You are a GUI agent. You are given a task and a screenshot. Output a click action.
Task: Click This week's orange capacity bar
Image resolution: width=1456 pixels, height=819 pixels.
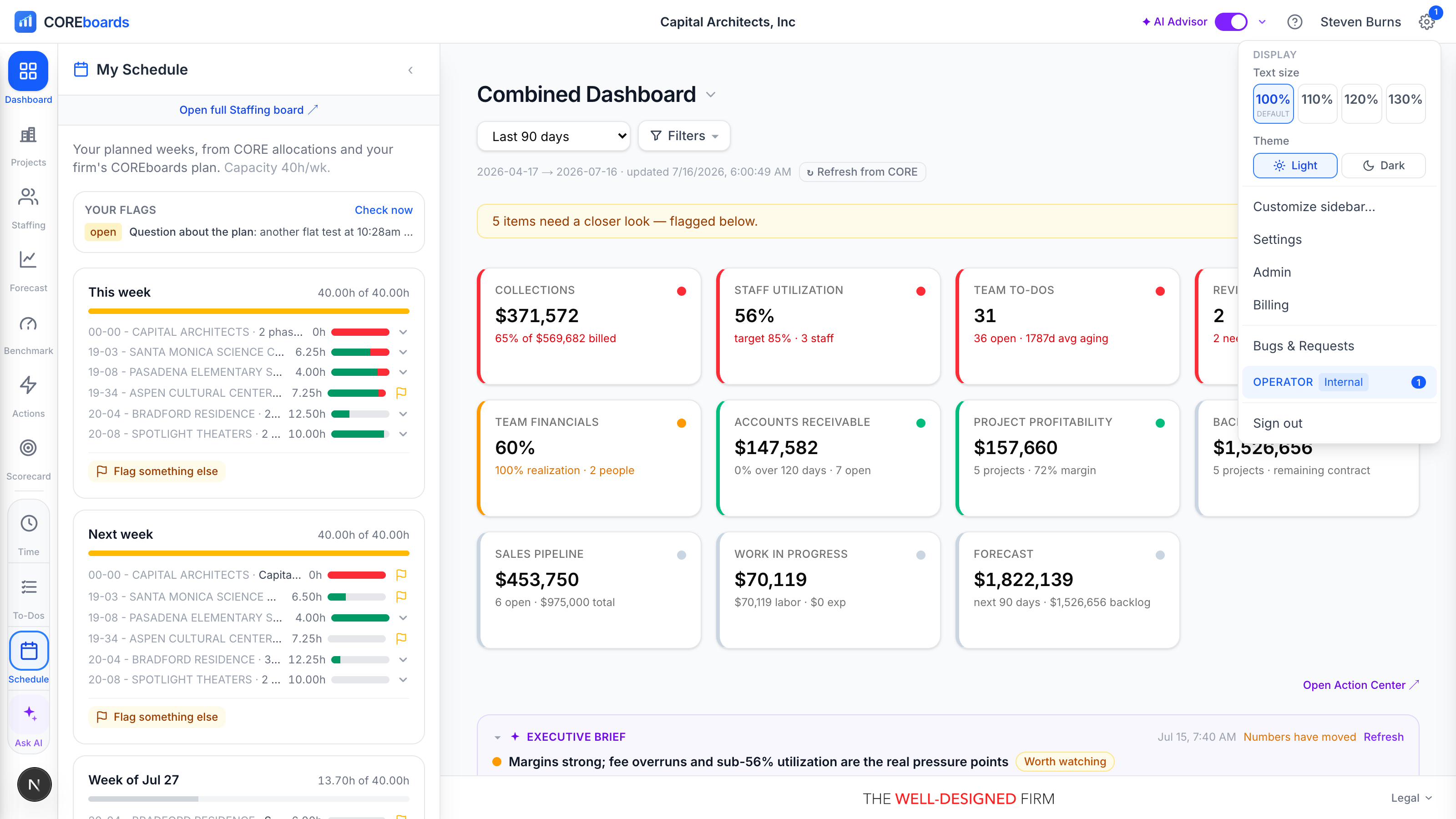point(249,311)
